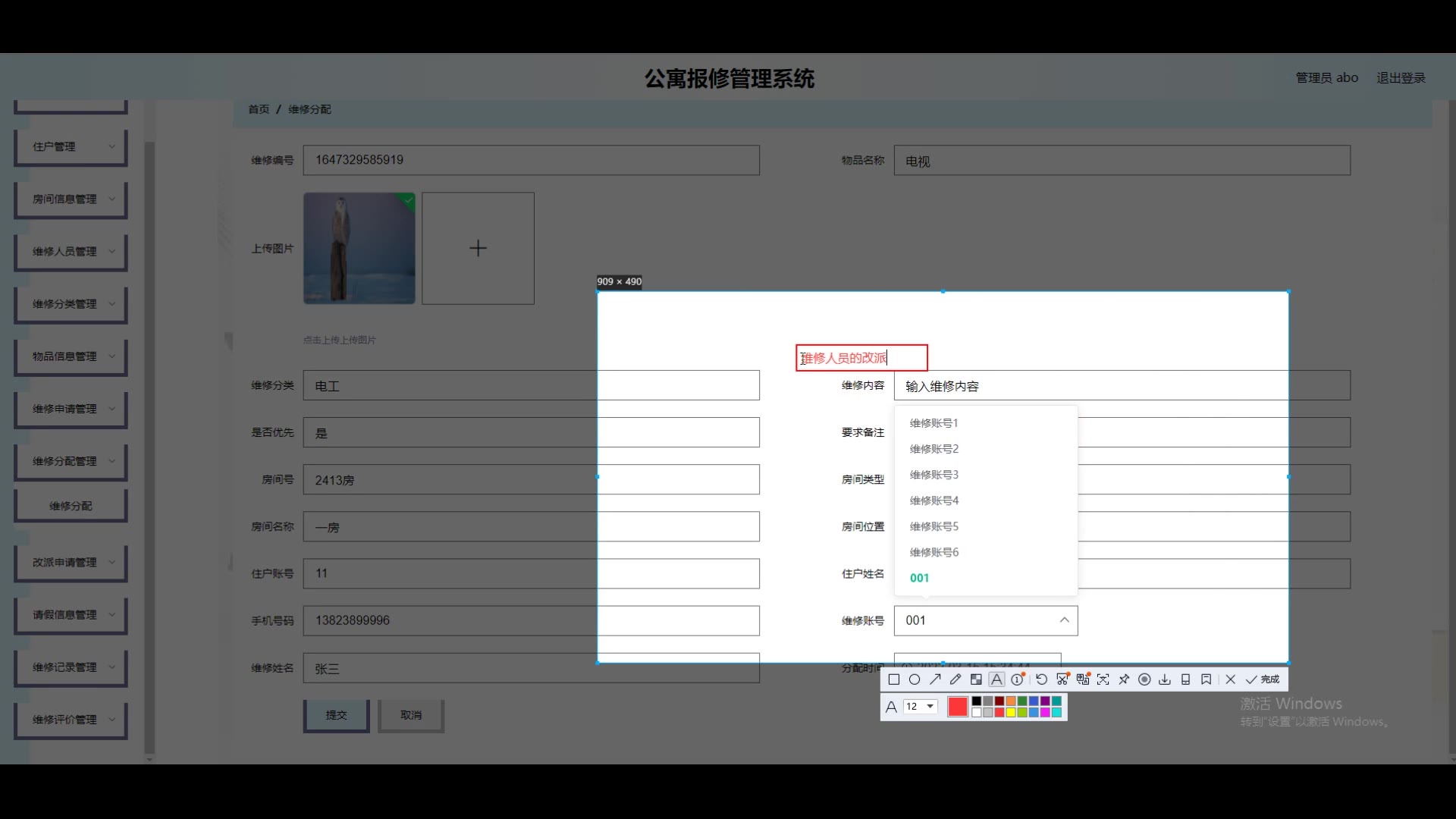
Task: Collapse 维修分配管理 sidebar menu
Action: 71,460
